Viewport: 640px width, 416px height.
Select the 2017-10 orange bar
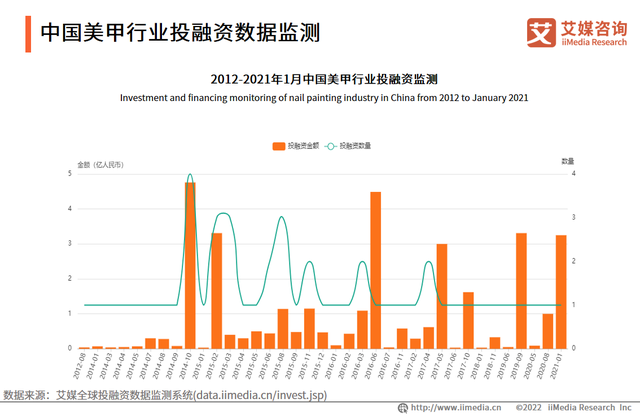(x=468, y=320)
